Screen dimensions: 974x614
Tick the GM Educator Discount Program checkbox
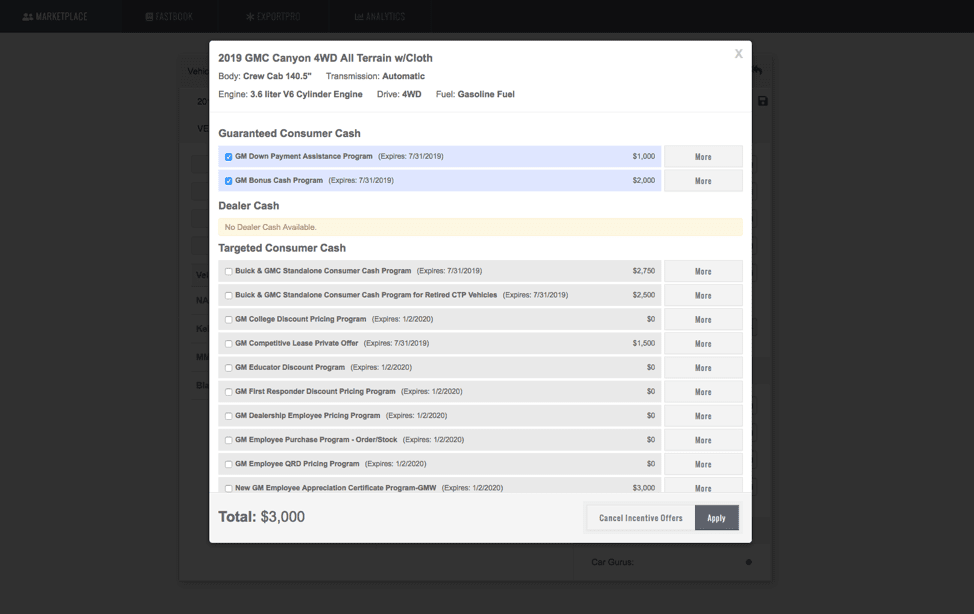coord(229,368)
